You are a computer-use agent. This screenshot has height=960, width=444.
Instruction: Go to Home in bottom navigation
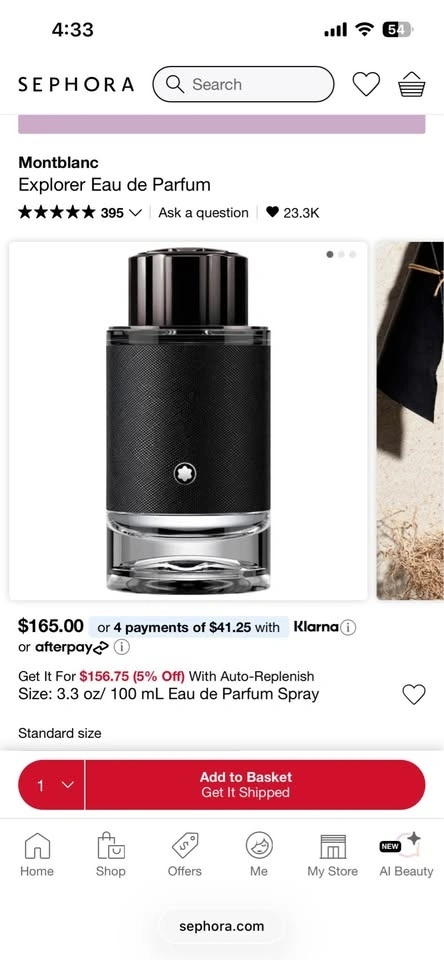pos(37,855)
